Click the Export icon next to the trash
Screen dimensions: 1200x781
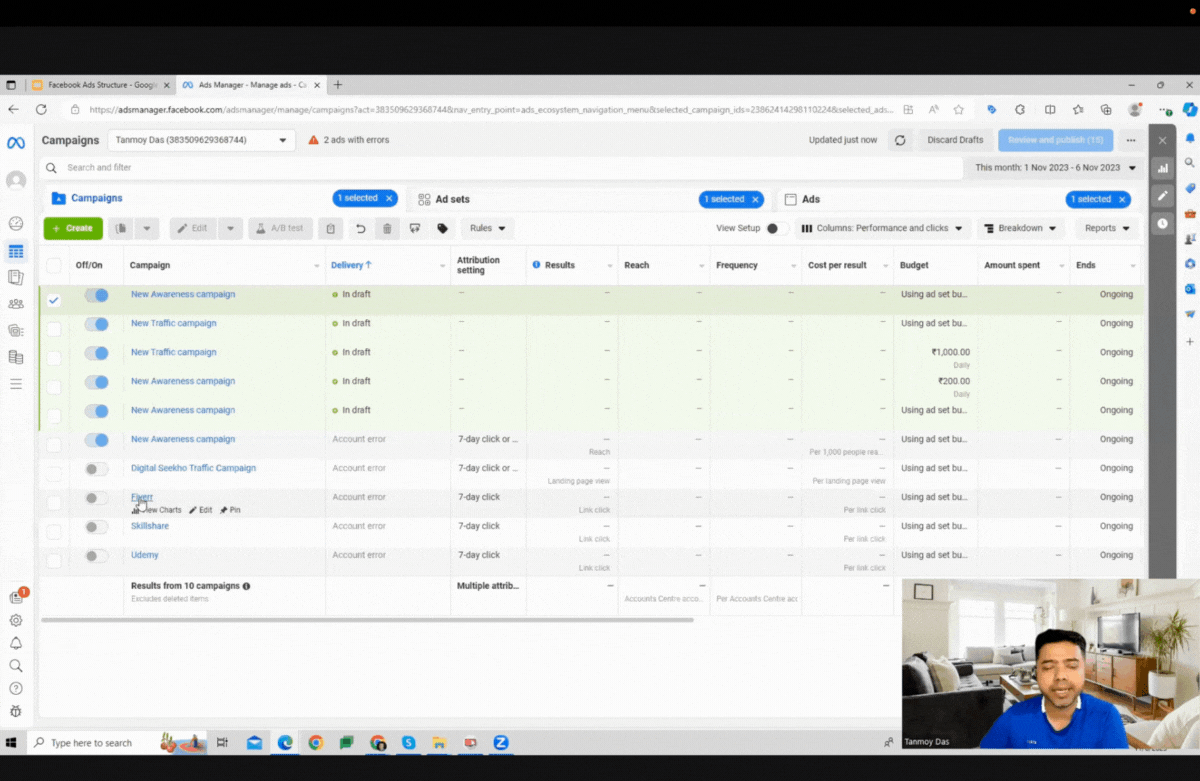click(x=415, y=228)
